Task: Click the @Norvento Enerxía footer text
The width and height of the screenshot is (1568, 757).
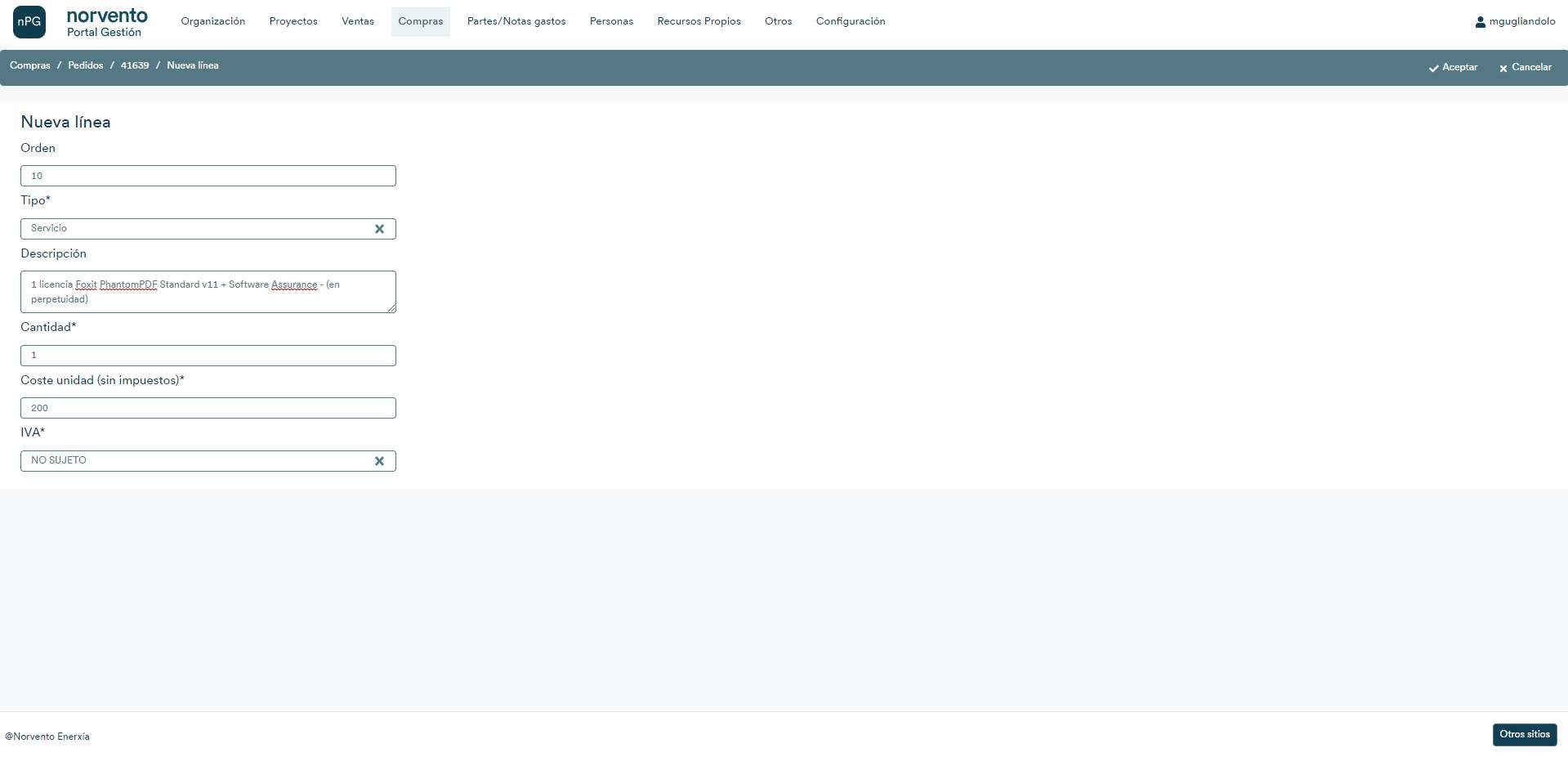Action: click(47, 737)
